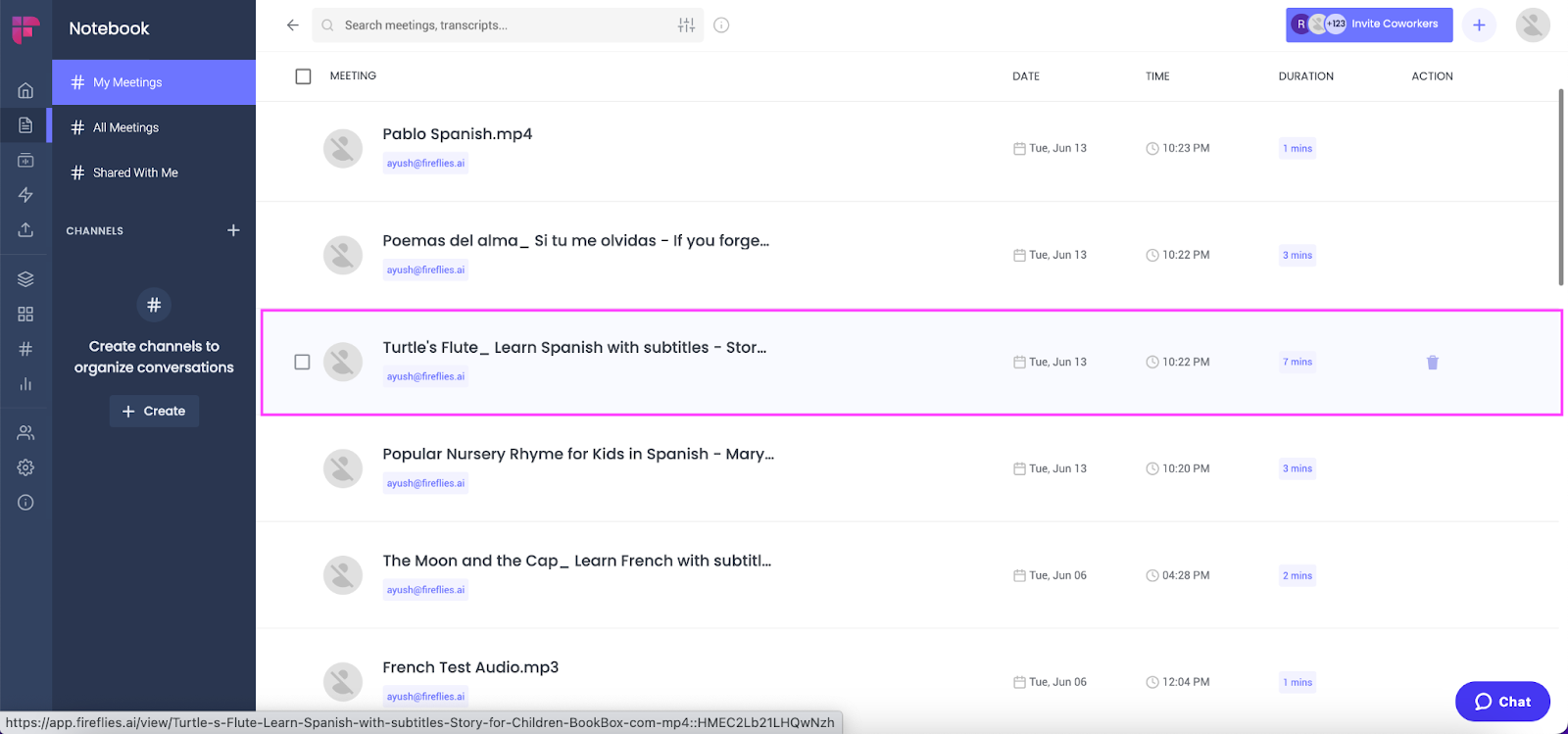1568x734 pixels.
Task: Click the French Test Audio.mp3 avatar icon
Action: tap(343, 682)
